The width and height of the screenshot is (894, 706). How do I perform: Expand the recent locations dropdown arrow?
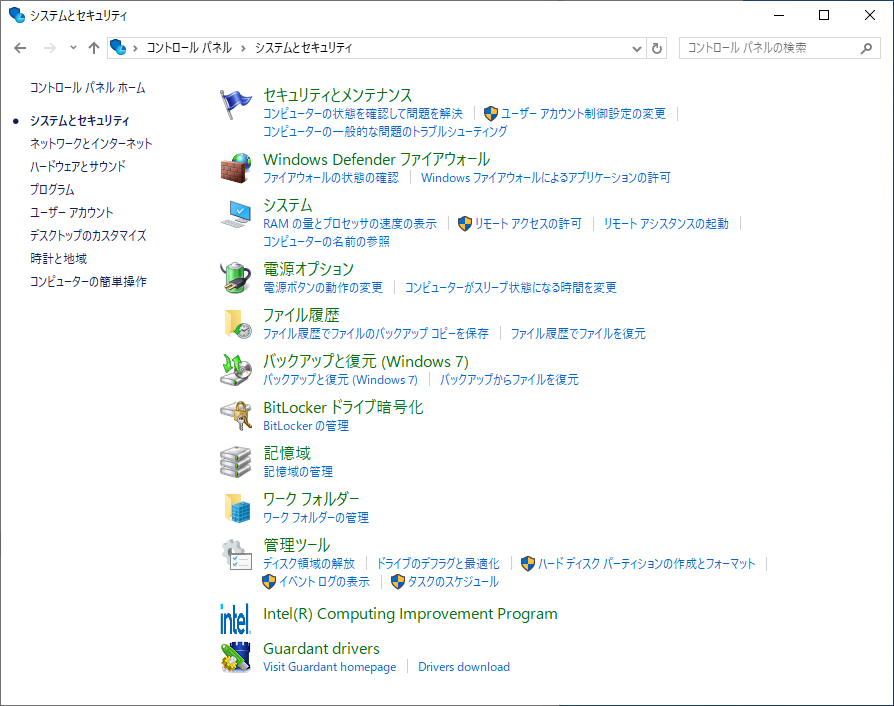(73, 48)
